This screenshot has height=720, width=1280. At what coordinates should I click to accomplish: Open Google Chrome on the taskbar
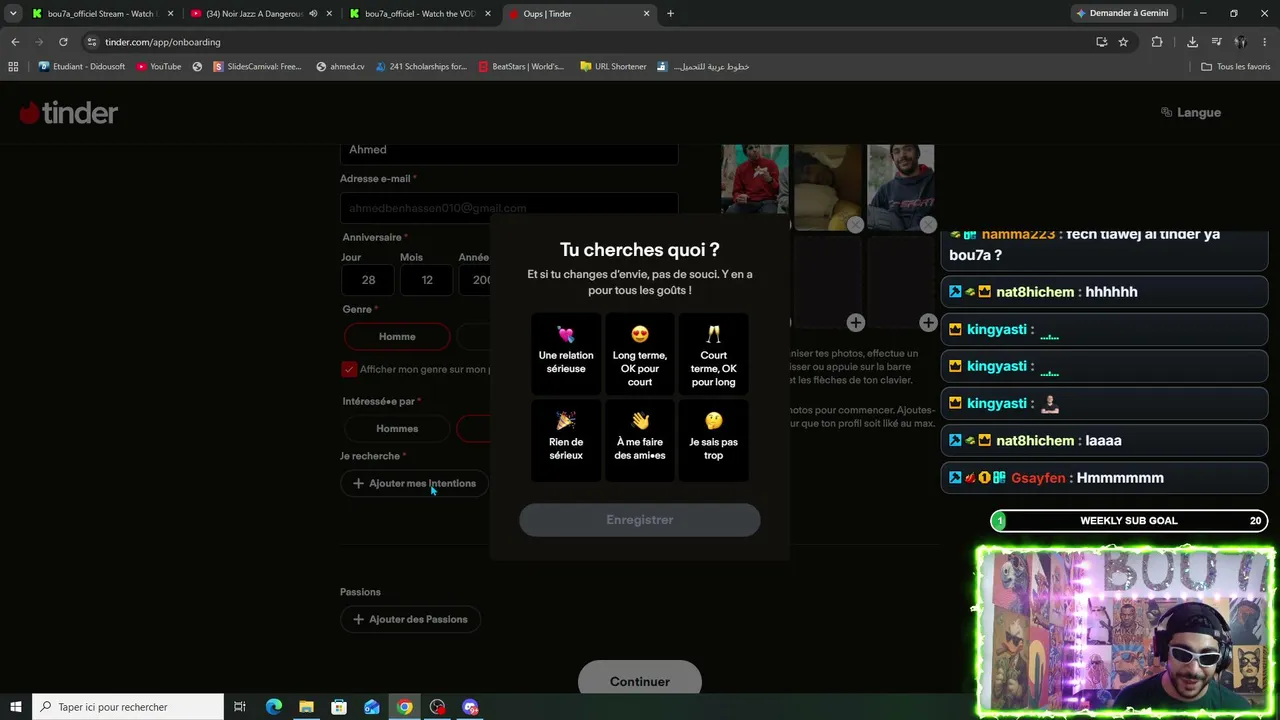(404, 707)
